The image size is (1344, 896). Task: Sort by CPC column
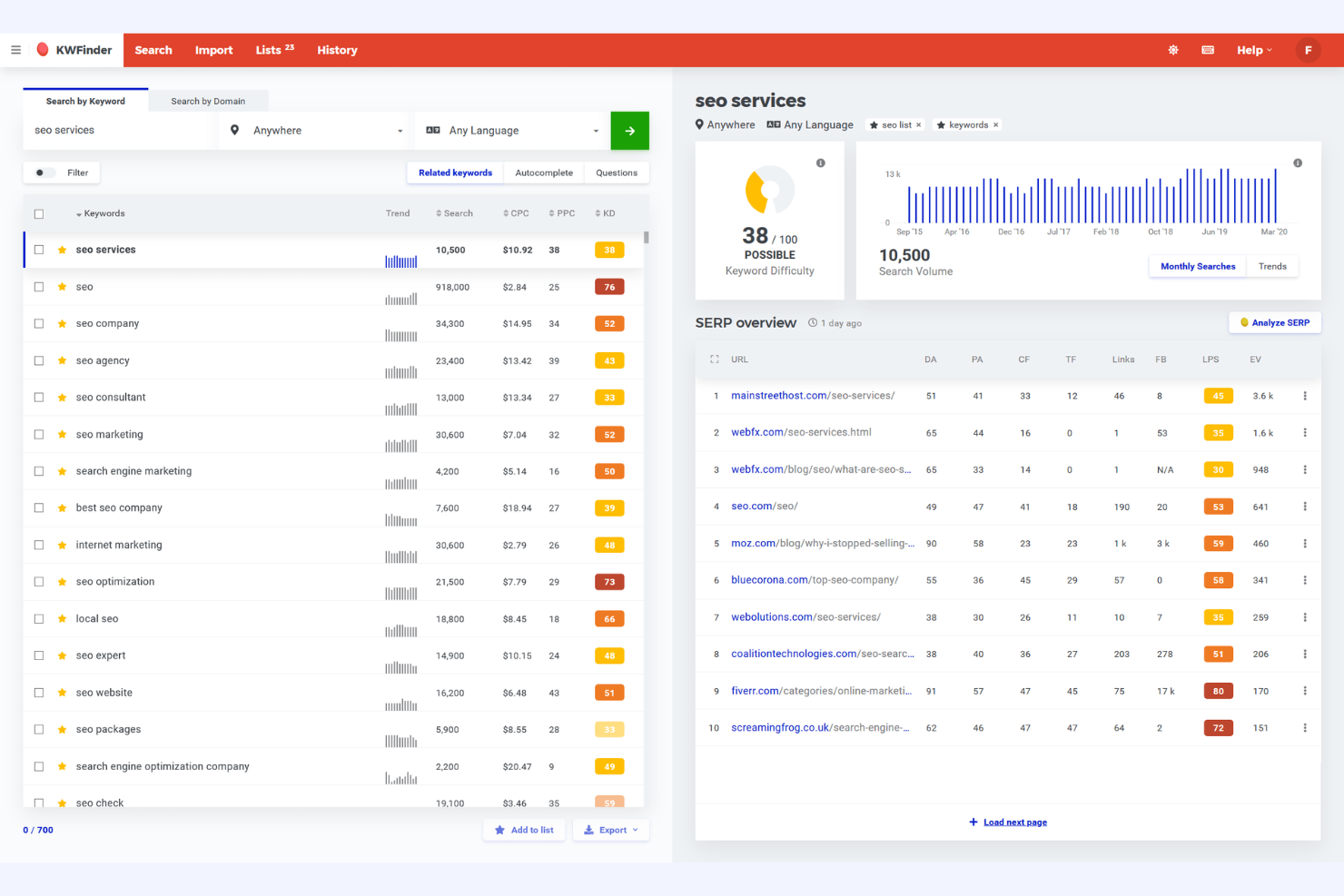click(516, 213)
